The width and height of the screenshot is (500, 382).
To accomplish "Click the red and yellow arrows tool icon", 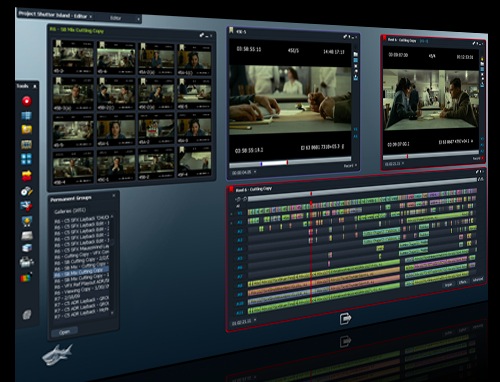I will point(27,175).
